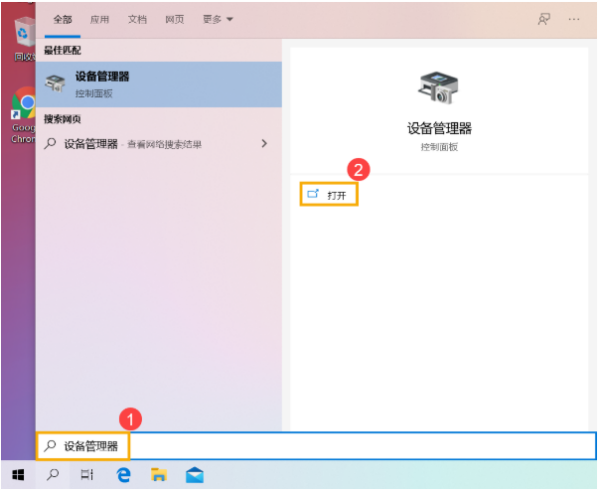This screenshot has height=492, width=600.
Task: Switch to the 网页 tab
Action: (174, 20)
